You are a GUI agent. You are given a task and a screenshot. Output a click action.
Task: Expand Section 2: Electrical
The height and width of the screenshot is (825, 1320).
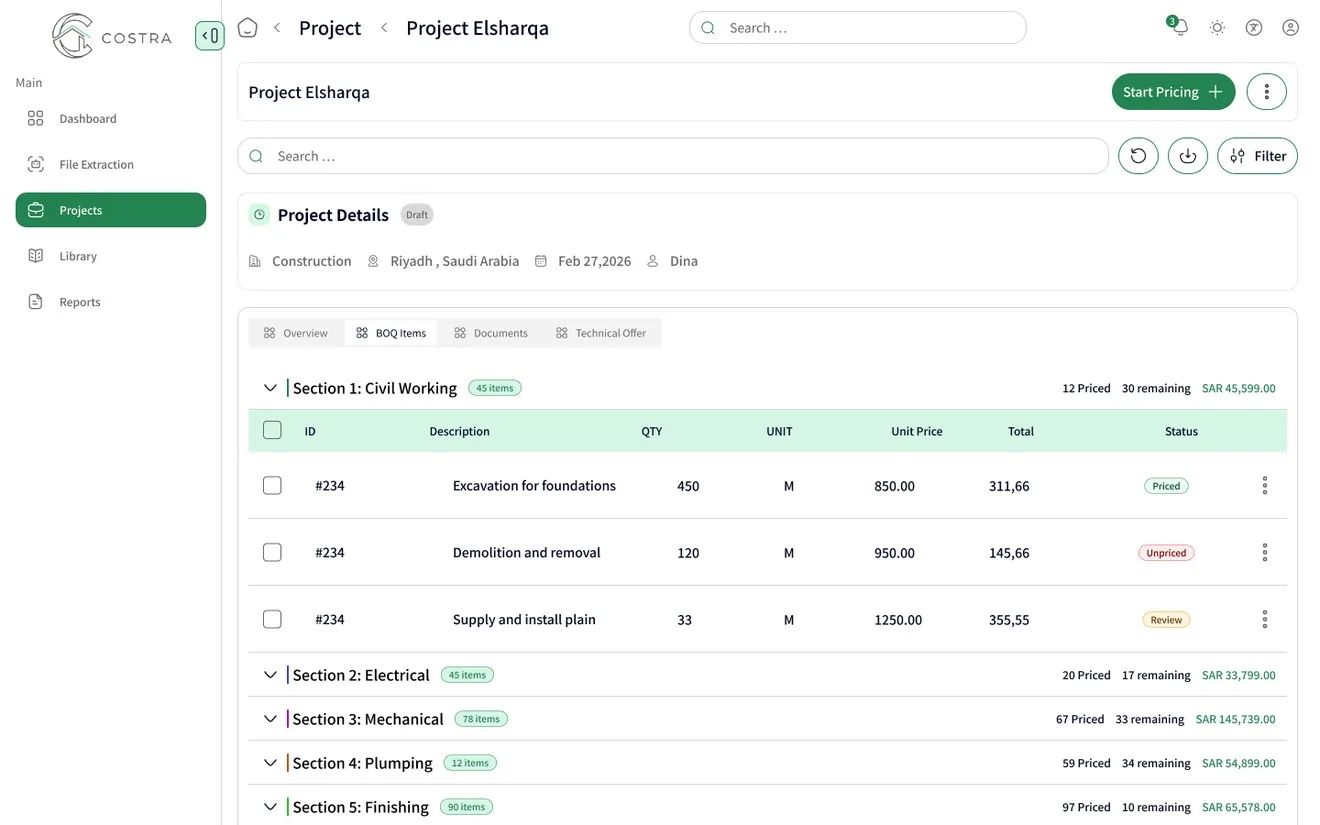pyautogui.click(x=270, y=675)
